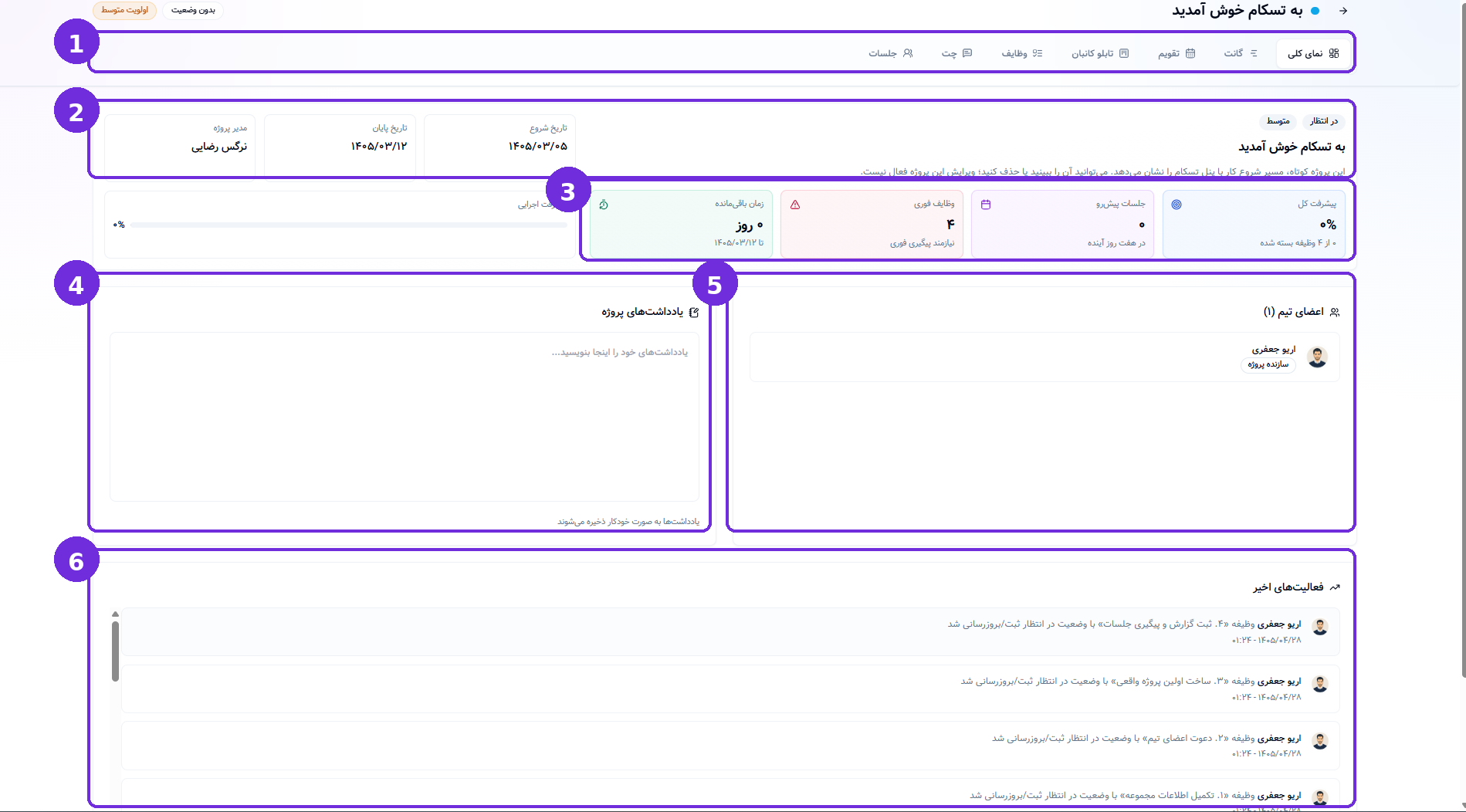Image resolution: width=1466 pixels, height=812 pixels.
Task: Click the سازنده پروژه role badge
Action: (x=1268, y=364)
